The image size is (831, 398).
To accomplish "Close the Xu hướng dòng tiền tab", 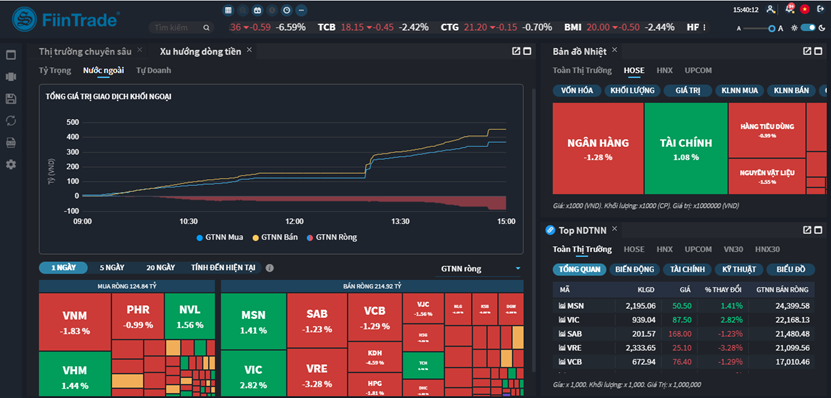I will coord(249,50).
